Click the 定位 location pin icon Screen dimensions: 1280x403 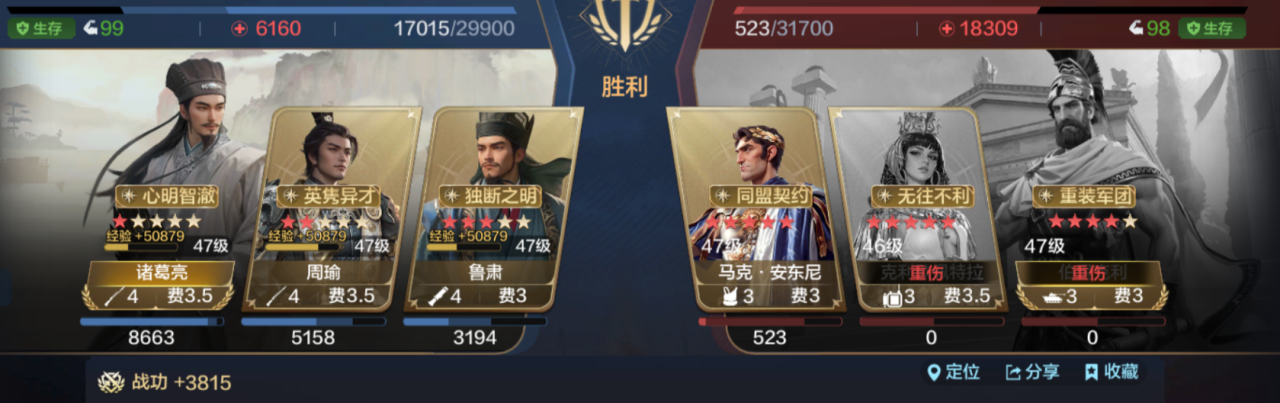coord(934,373)
